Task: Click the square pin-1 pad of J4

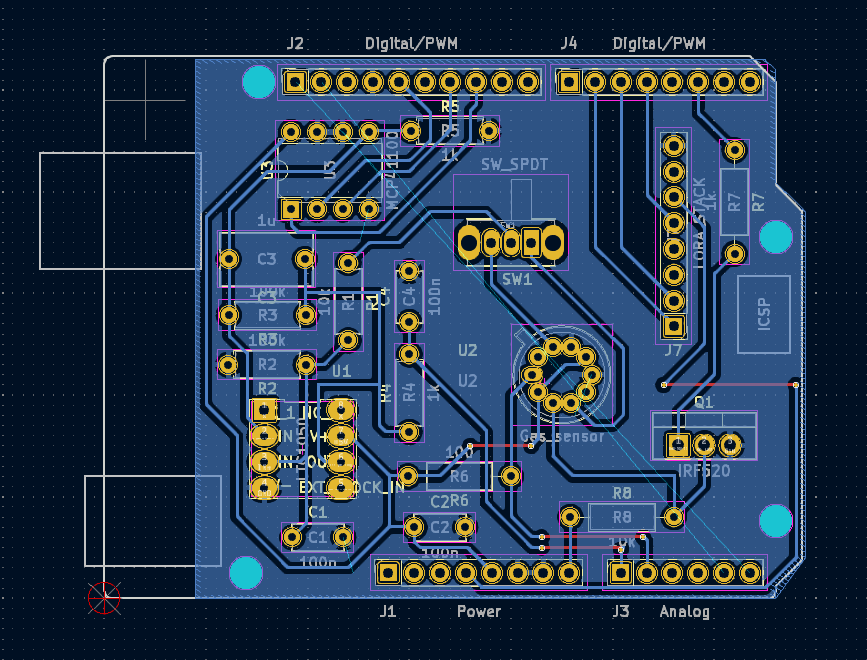Action: tap(568, 82)
